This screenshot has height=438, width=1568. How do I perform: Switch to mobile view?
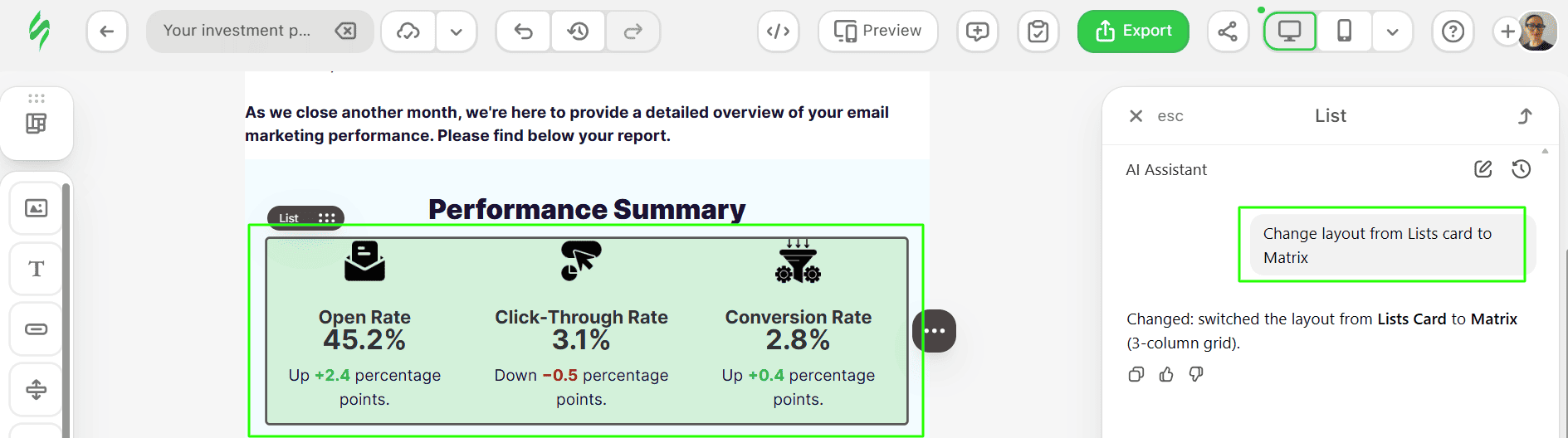pos(1344,32)
